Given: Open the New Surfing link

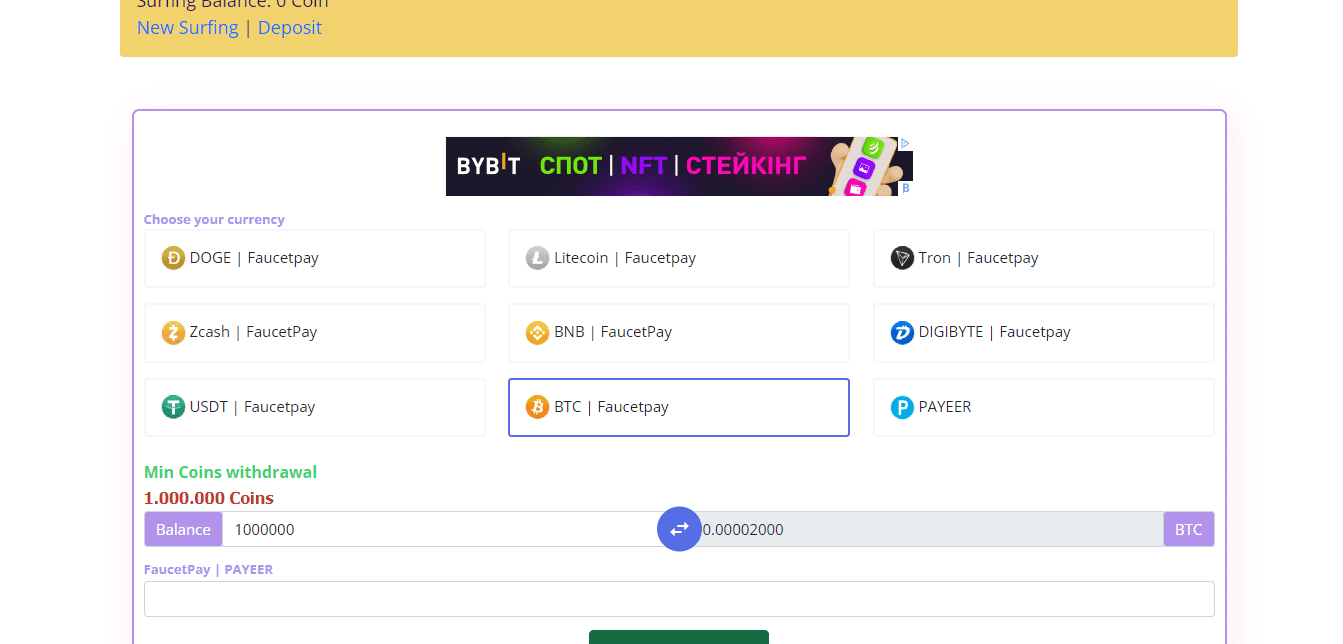Looking at the screenshot, I should tap(187, 27).
